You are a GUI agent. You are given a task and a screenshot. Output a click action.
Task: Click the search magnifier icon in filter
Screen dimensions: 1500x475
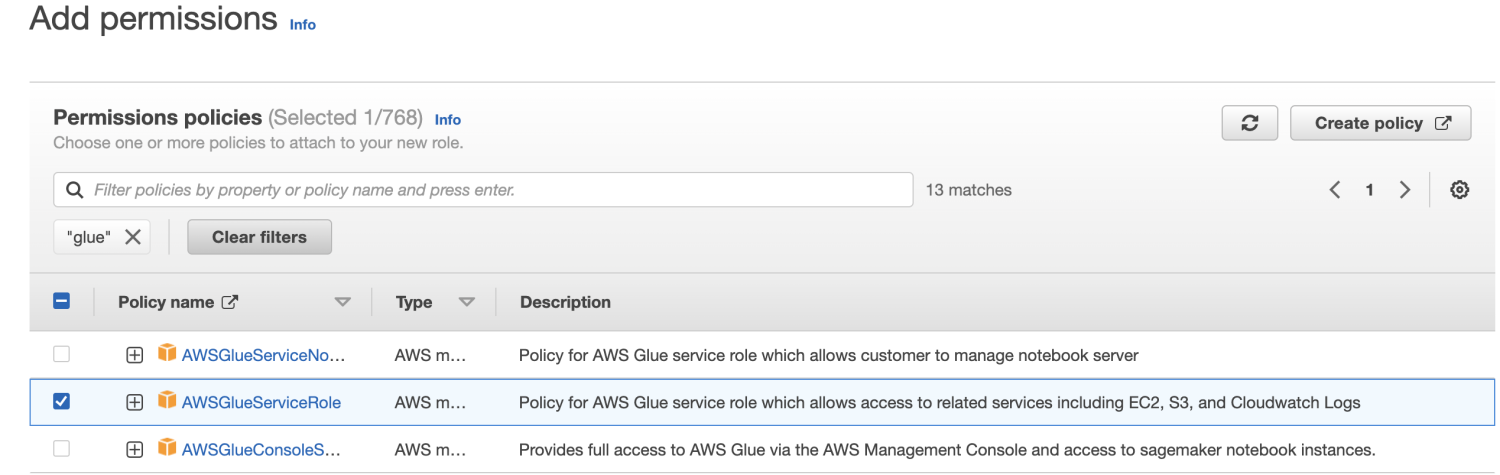(x=74, y=190)
